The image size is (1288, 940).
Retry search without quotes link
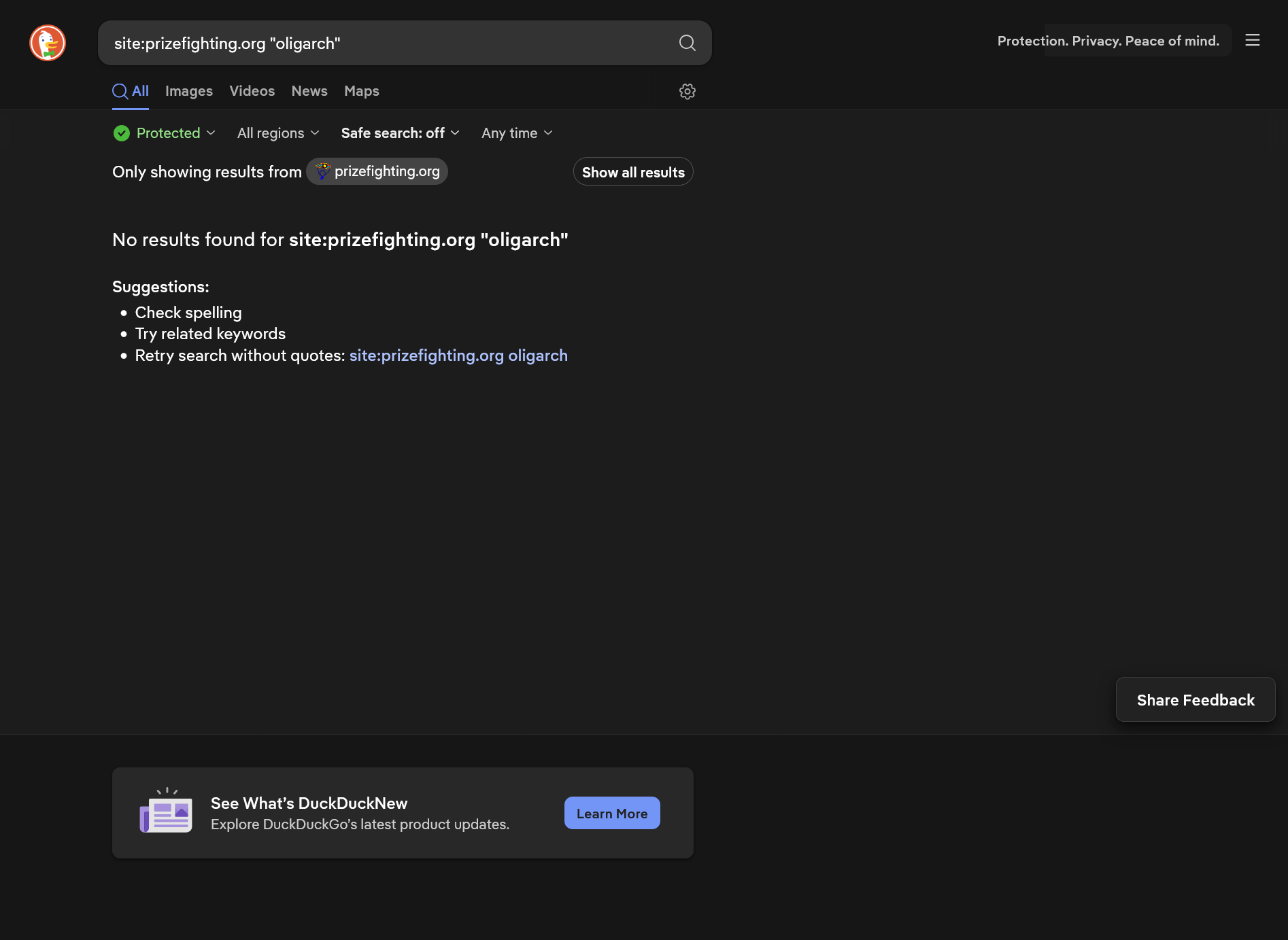point(458,355)
